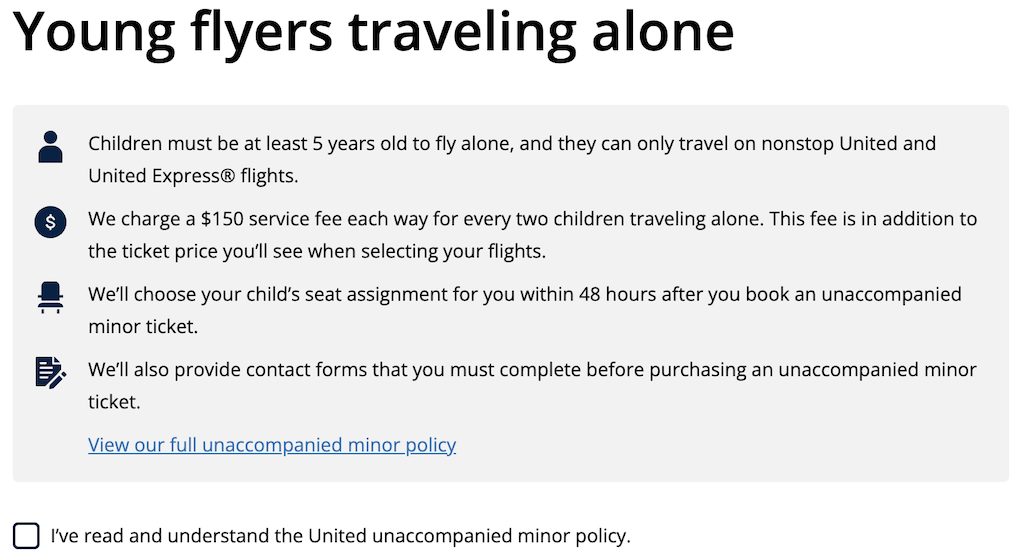
Task: Click the seat icon beside seat assignment
Action: (50, 298)
